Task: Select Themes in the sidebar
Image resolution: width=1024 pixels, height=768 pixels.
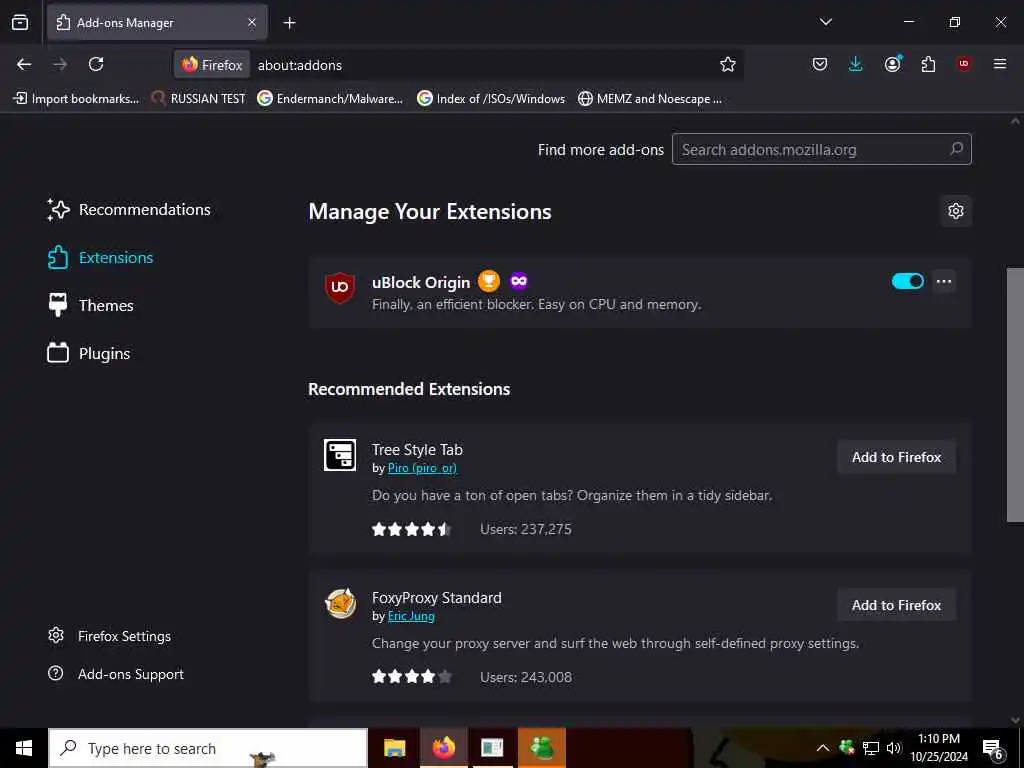Action: pos(91,305)
